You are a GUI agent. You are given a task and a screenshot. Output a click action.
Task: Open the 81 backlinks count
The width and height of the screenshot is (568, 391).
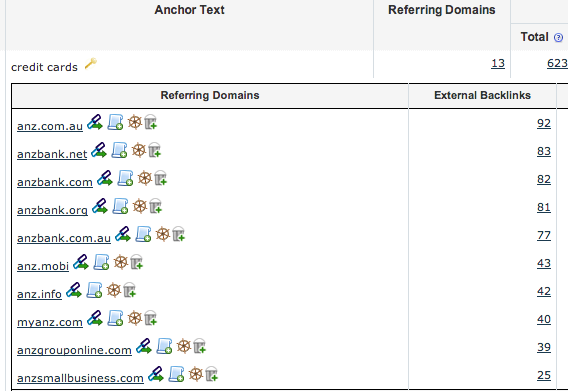click(x=544, y=207)
